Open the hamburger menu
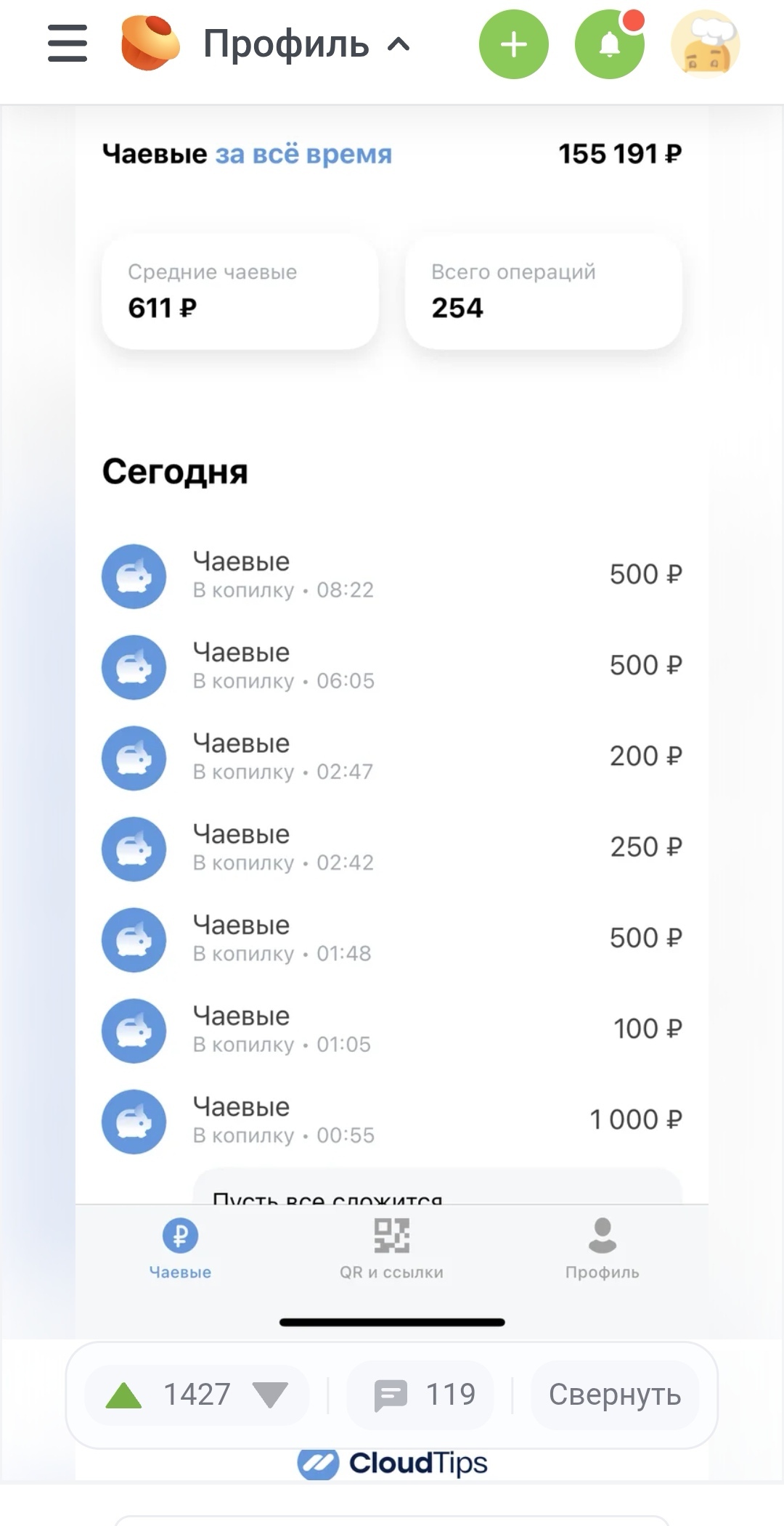The height and width of the screenshot is (1526, 784). [68, 44]
